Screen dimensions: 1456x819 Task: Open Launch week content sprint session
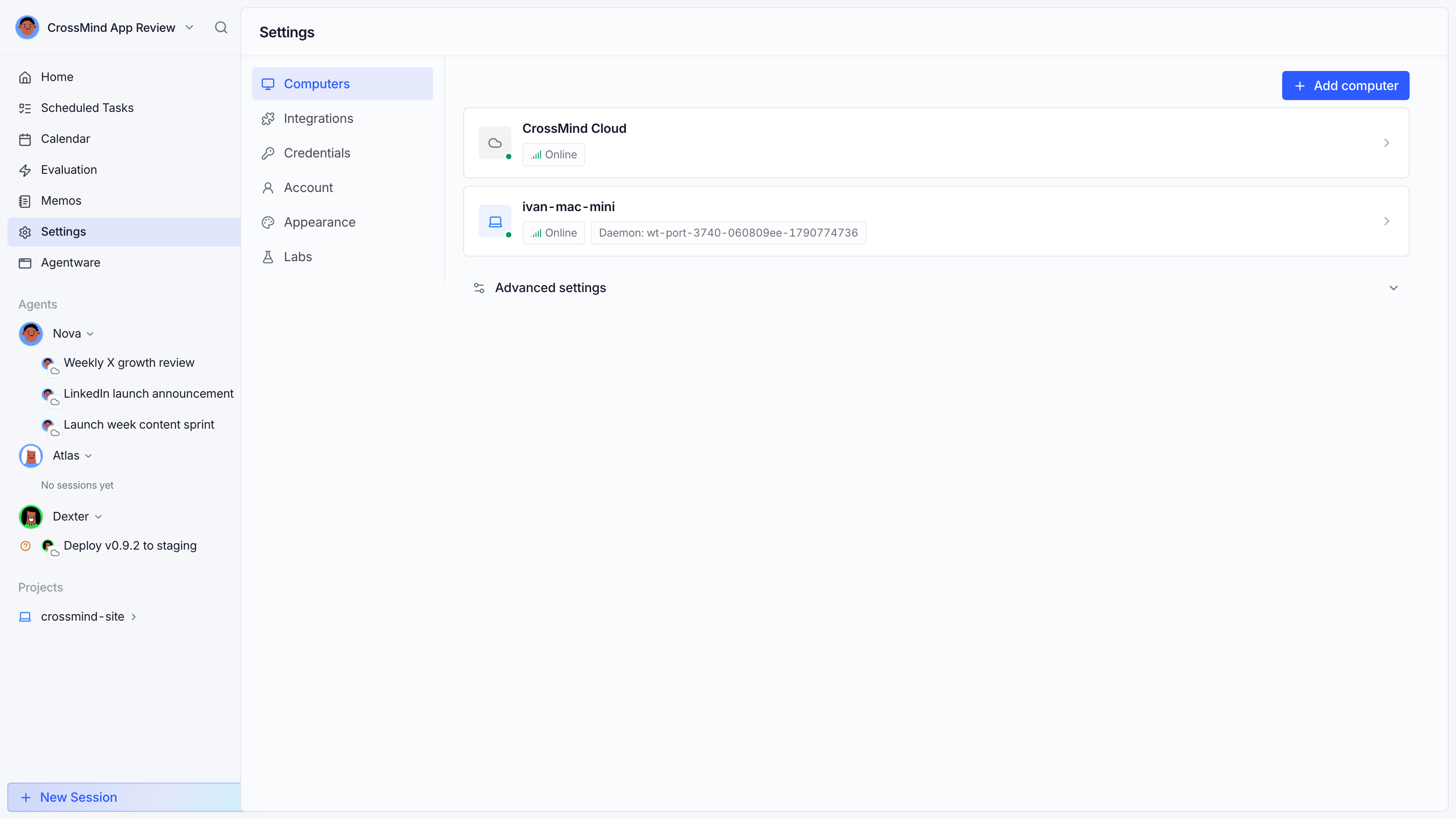pos(139,425)
